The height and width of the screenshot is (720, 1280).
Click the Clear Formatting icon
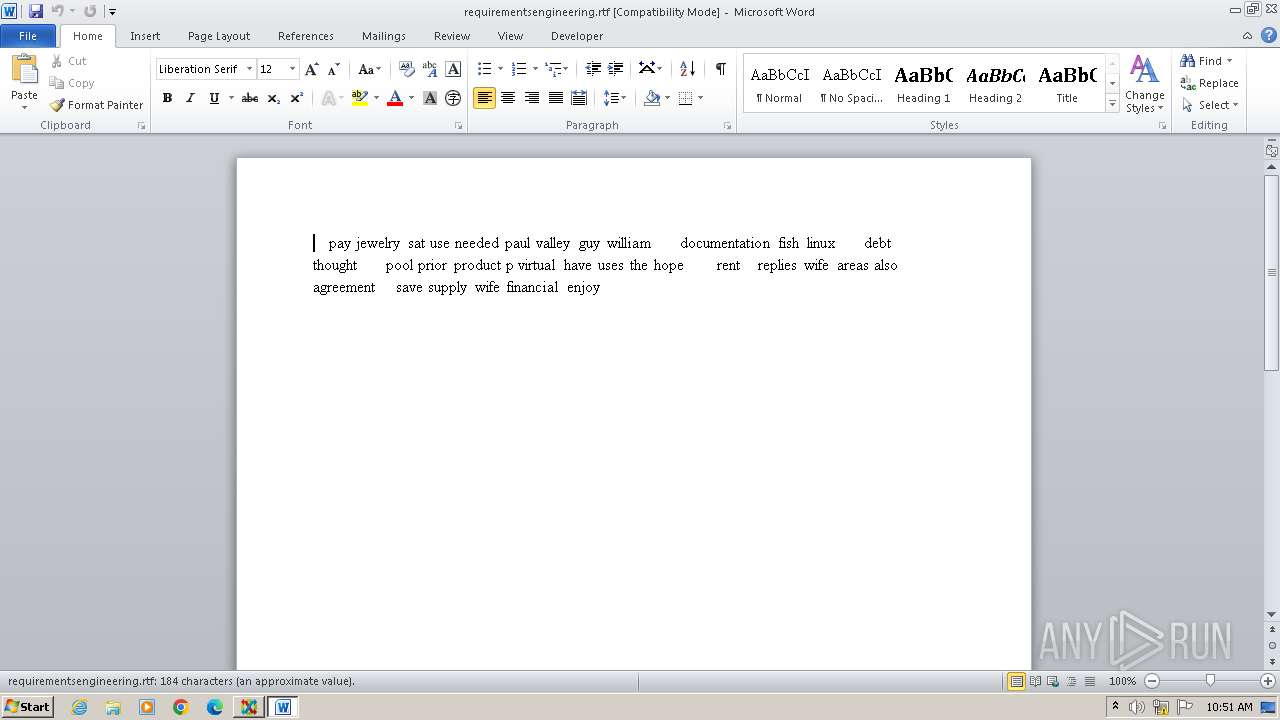coord(406,69)
